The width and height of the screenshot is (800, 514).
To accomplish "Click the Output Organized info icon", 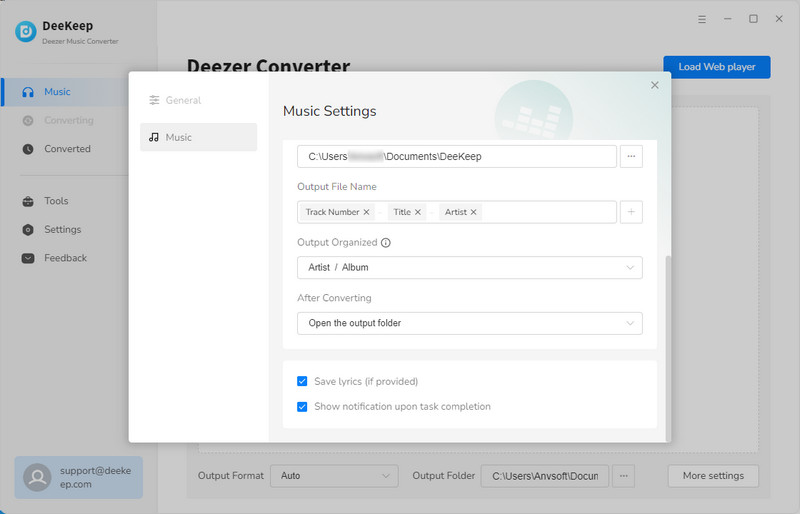I will click(x=386, y=243).
